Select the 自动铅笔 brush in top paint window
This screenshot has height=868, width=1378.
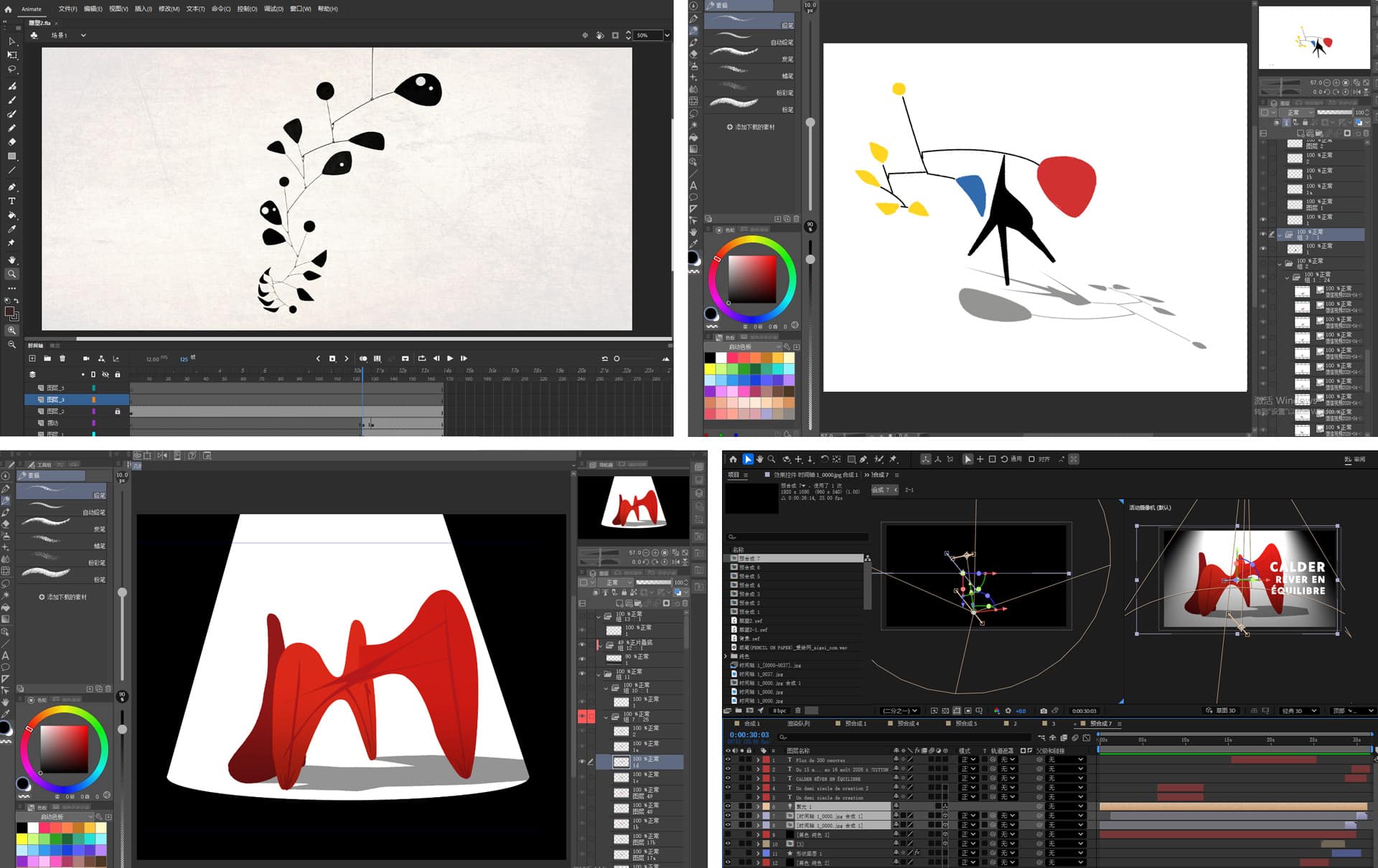pyautogui.click(x=749, y=38)
